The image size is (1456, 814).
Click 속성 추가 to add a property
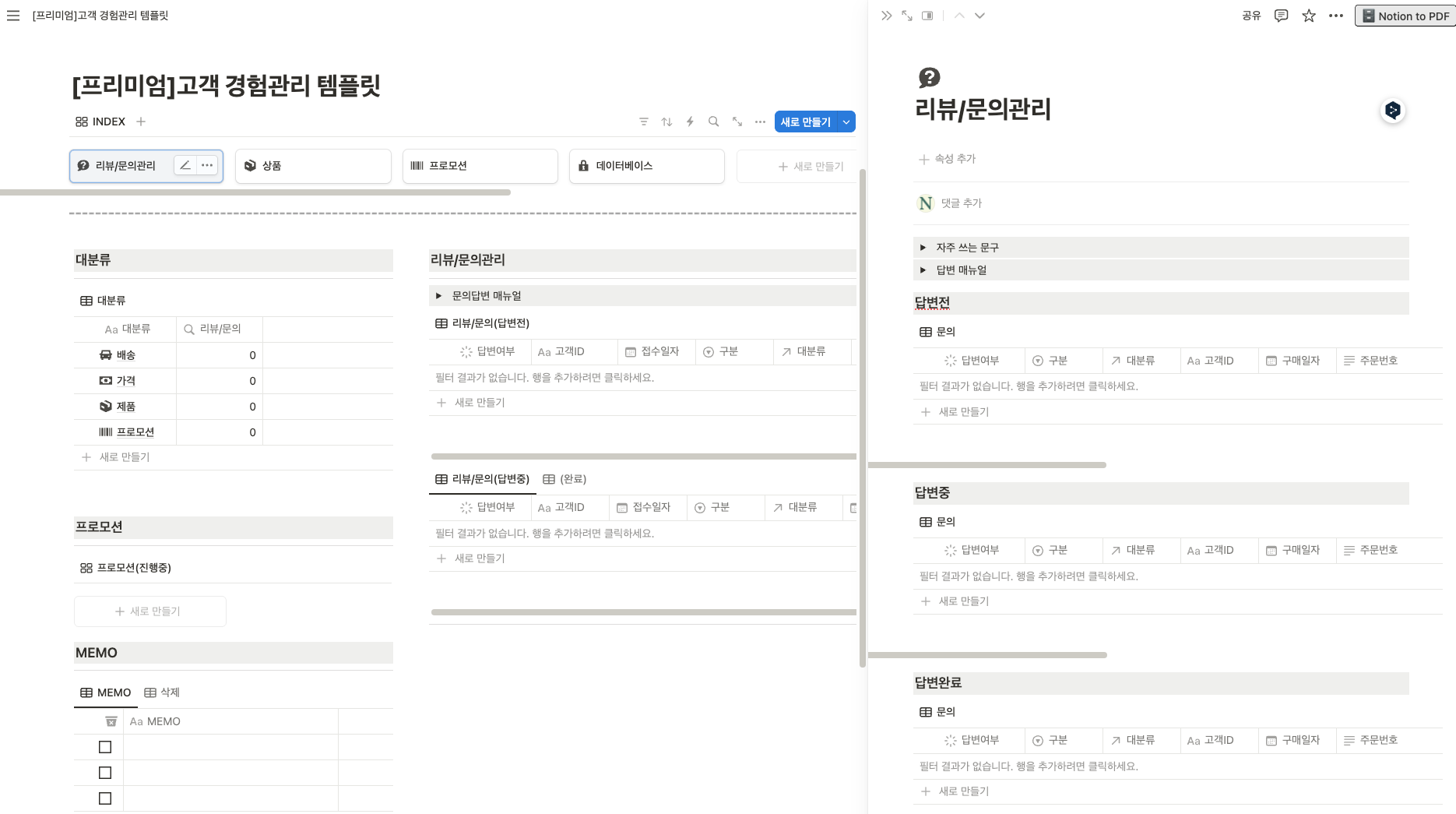coord(947,159)
